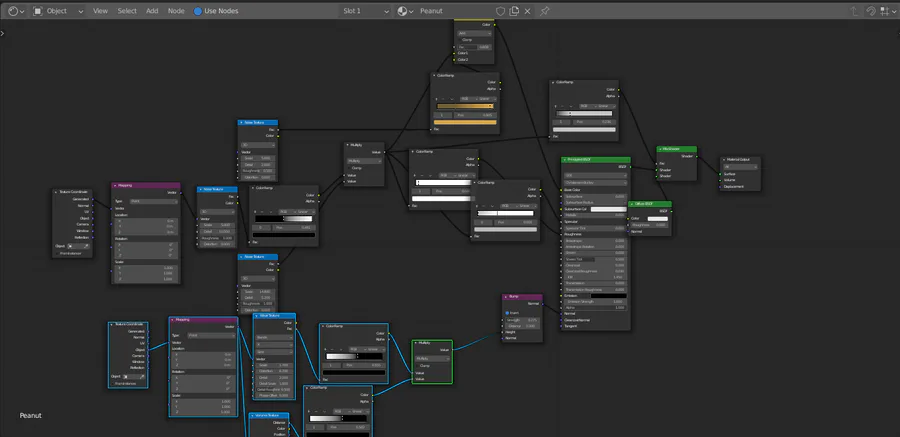
Task: Toggle From Instancer in lower Texture Coordinate node
Action: 114,383
